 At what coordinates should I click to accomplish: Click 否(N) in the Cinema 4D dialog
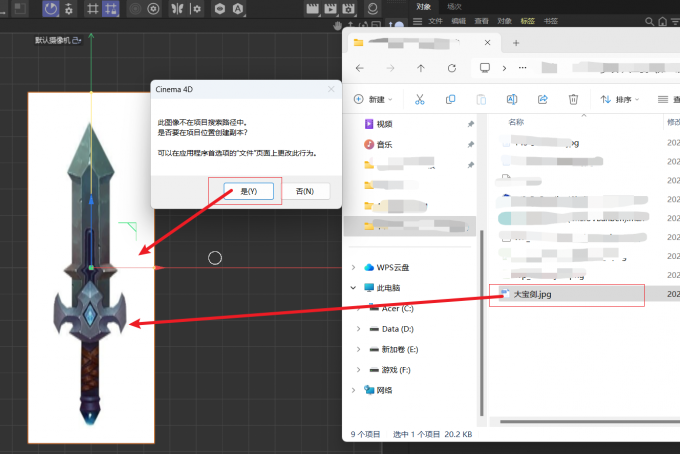coord(305,191)
